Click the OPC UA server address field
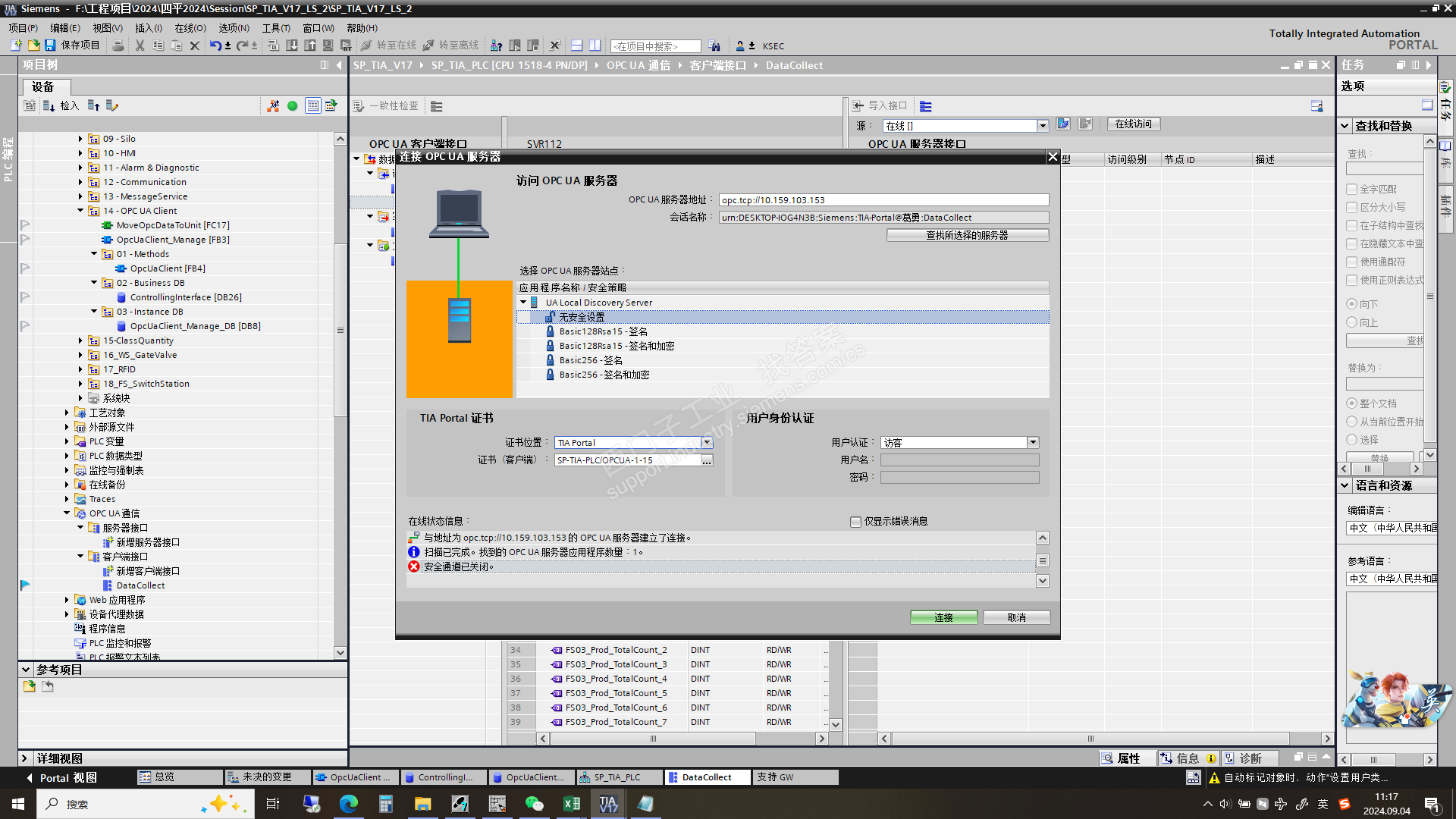The image size is (1456, 819). (x=883, y=200)
